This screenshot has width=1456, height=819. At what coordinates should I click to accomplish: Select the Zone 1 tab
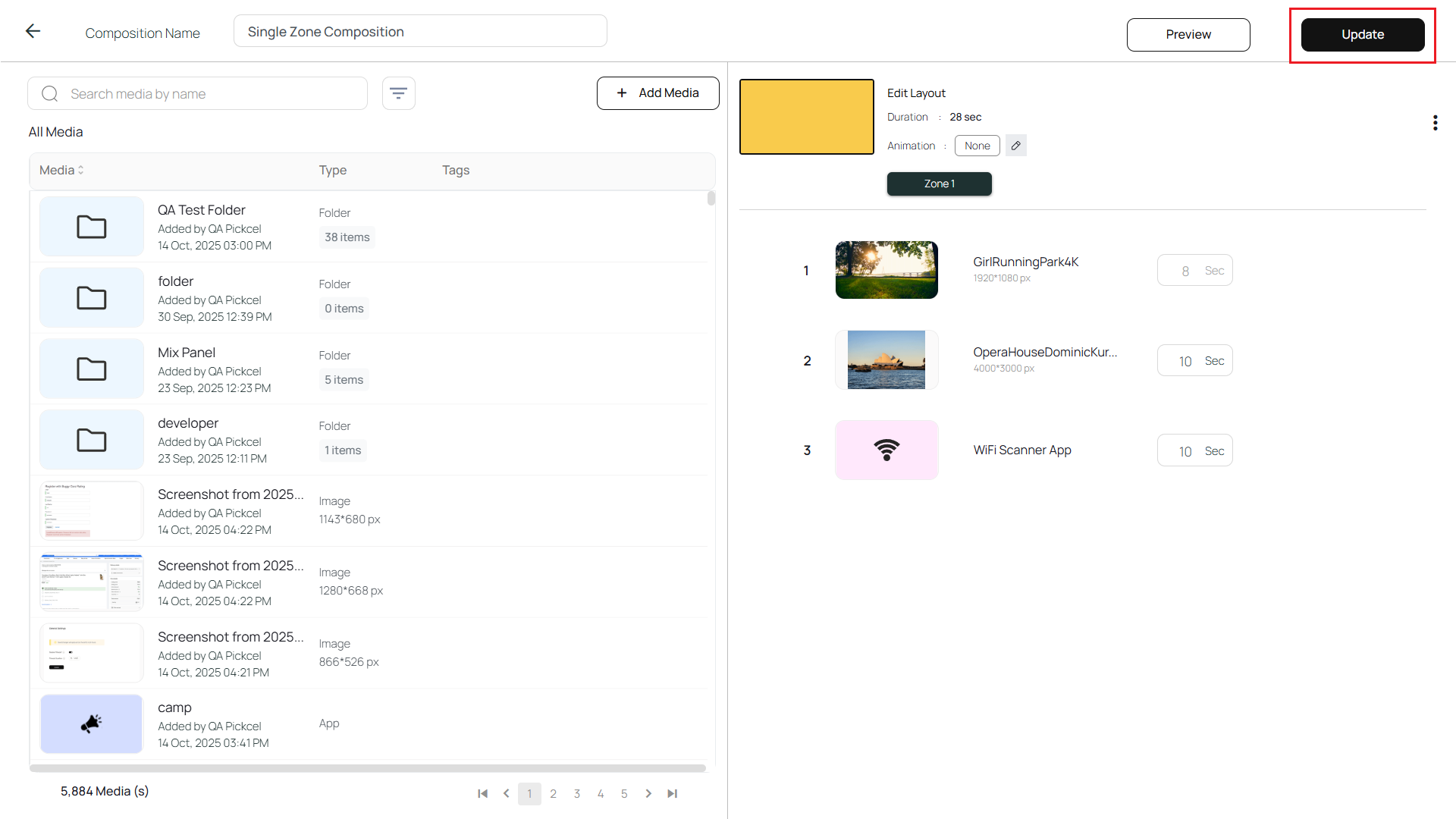coord(939,184)
